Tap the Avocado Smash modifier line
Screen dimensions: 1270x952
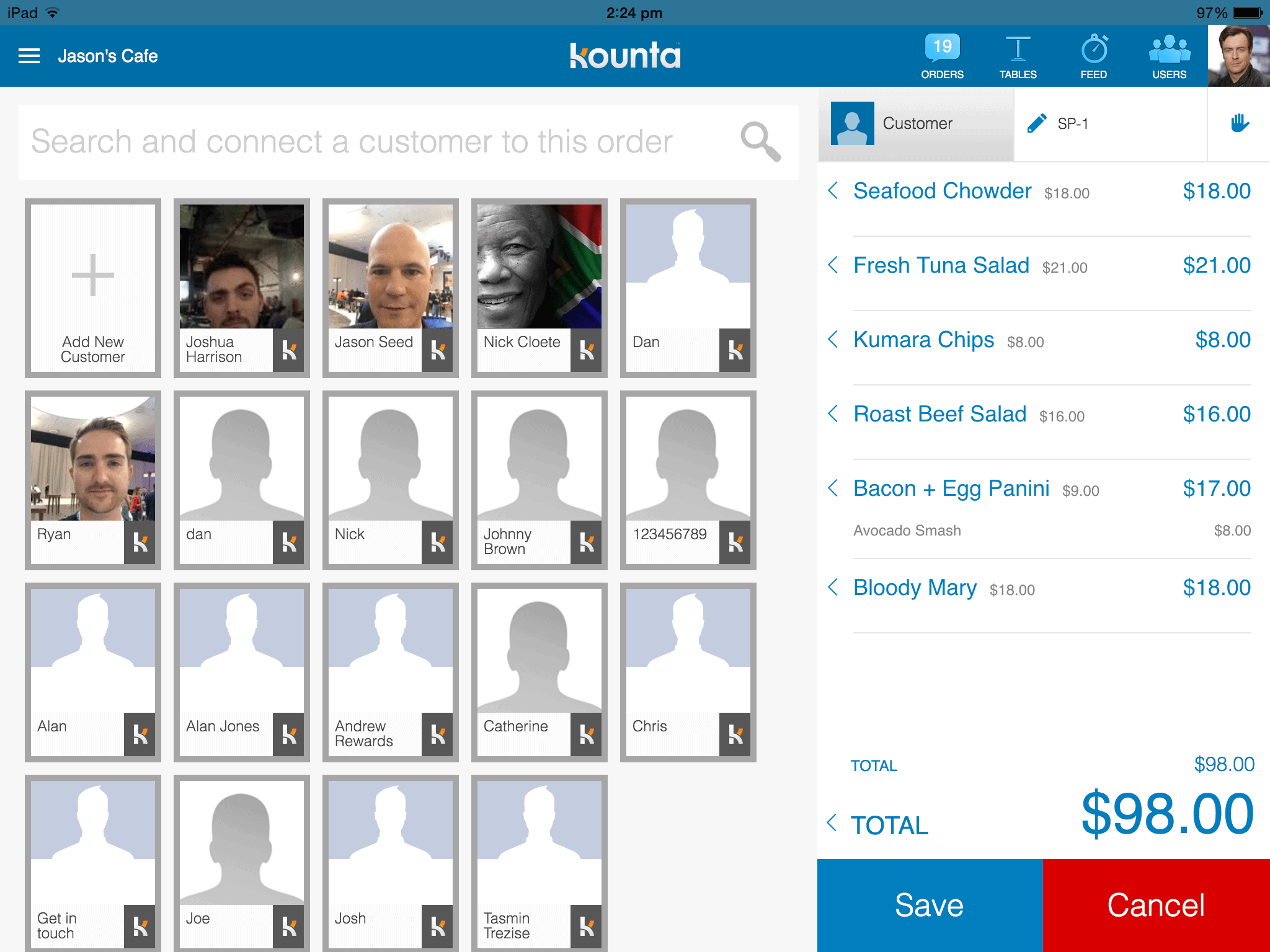1052,531
